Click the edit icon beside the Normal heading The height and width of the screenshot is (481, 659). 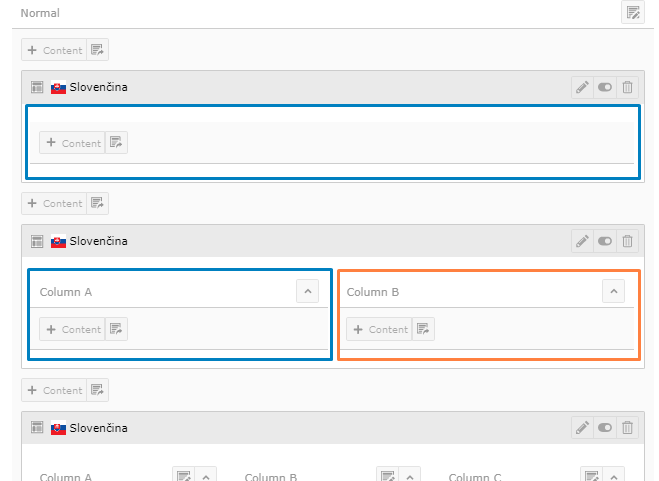coord(632,13)
